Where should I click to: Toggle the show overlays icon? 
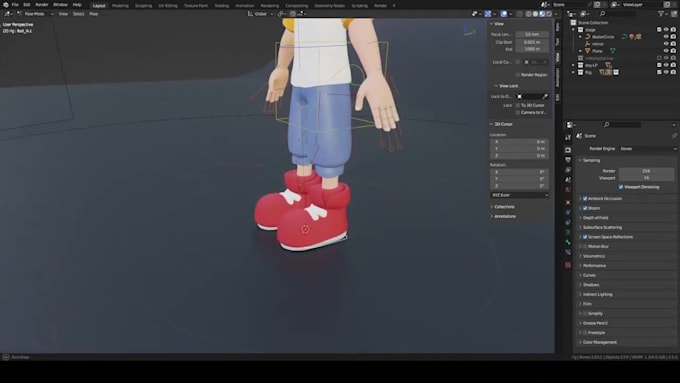(x=504, y=14)
